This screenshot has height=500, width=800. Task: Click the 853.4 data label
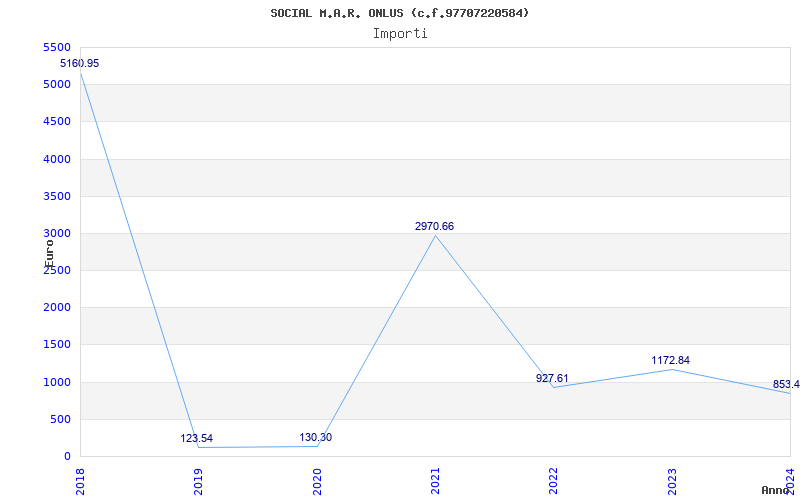[x=786, y=384]
